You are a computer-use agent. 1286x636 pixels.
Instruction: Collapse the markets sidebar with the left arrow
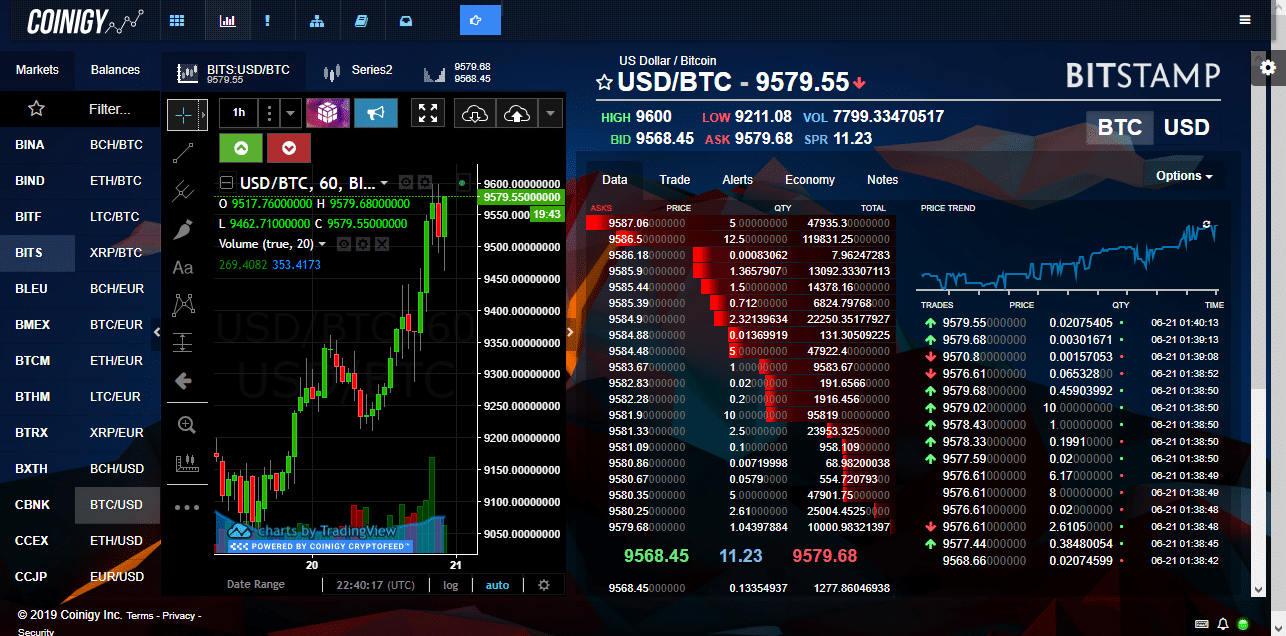tap(156, 332)
